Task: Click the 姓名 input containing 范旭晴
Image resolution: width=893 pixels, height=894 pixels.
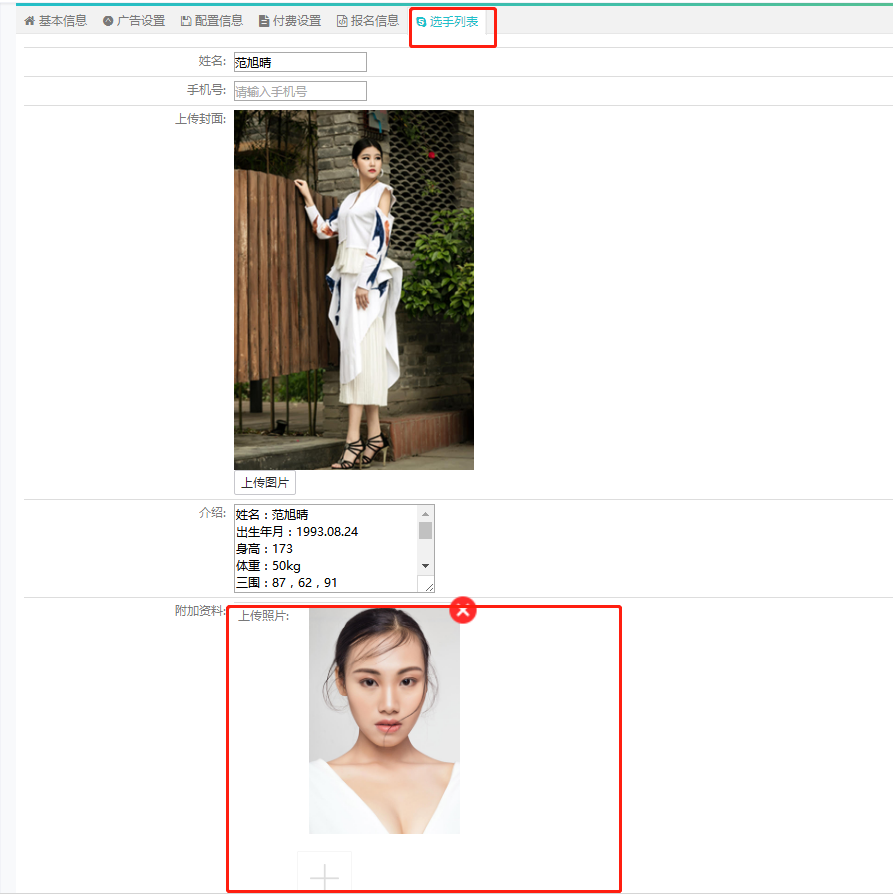Action: tap(300, 62)
